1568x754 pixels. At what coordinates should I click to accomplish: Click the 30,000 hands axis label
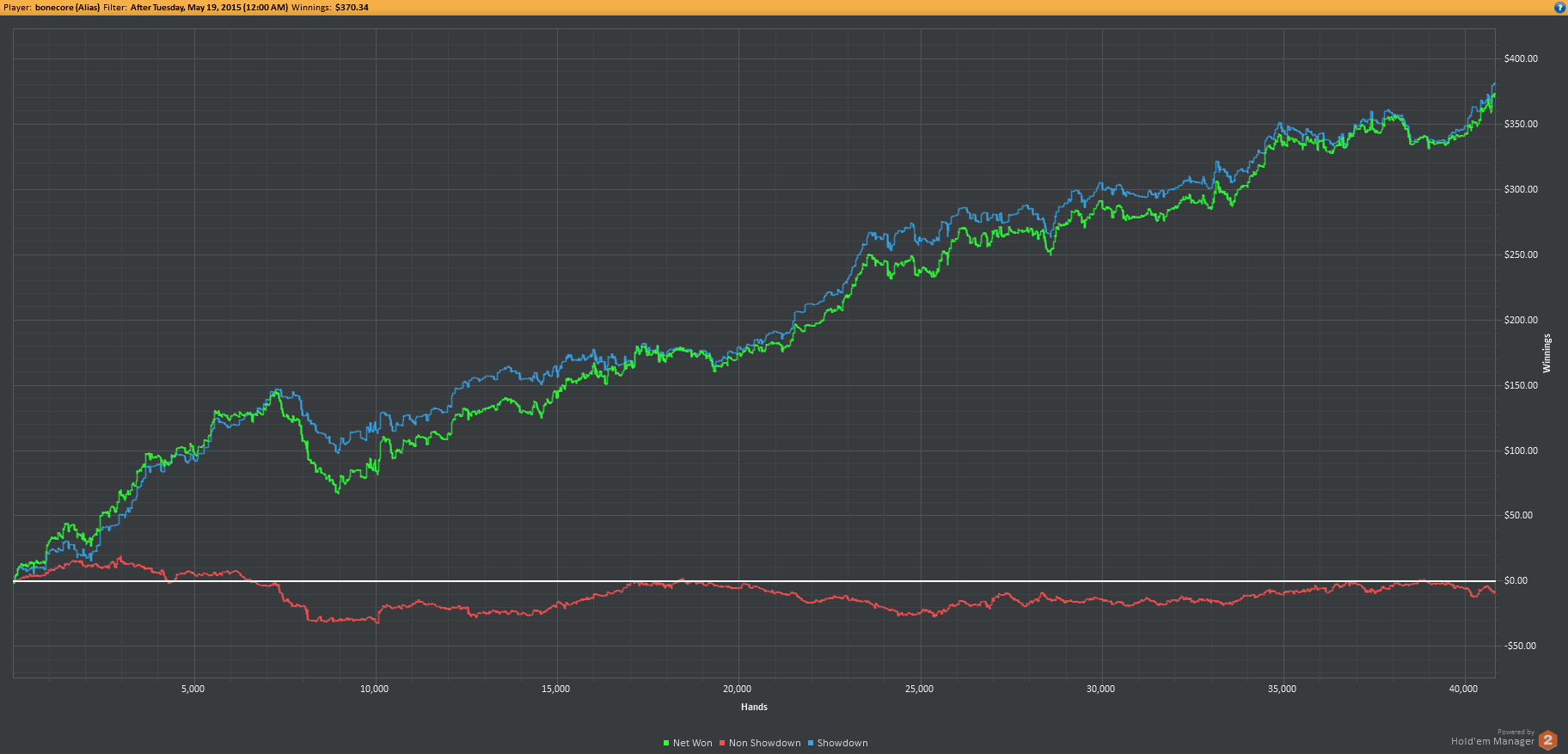click(1100, 689)
